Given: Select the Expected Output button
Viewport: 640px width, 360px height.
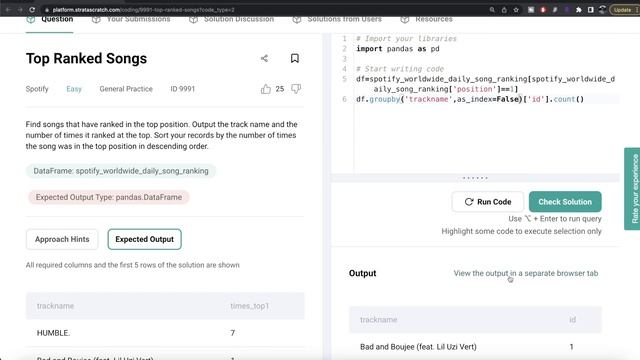Looking at the screenshot, I should (144, 239).
